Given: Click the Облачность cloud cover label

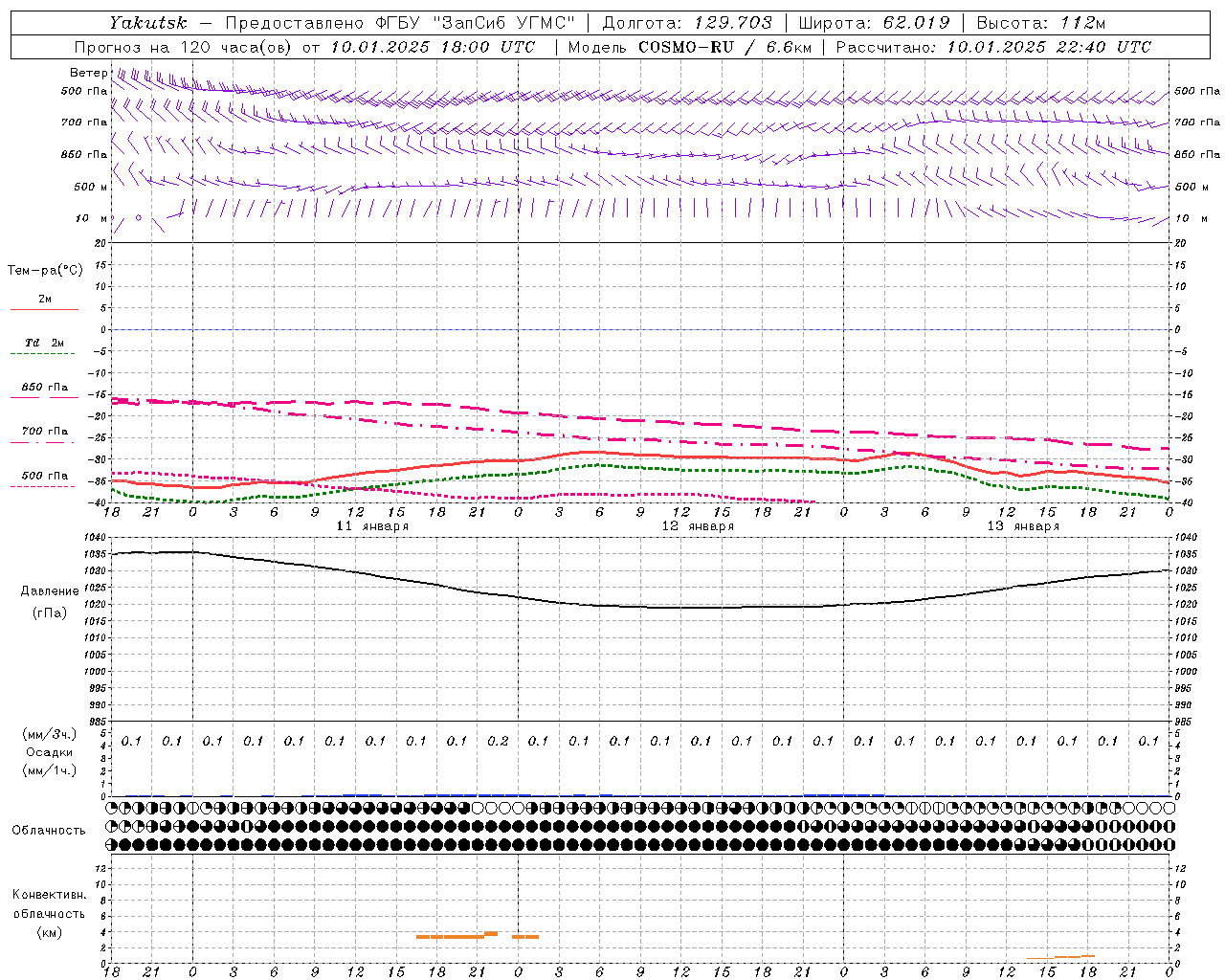Looking at the screenshot, I should (49, 831).
